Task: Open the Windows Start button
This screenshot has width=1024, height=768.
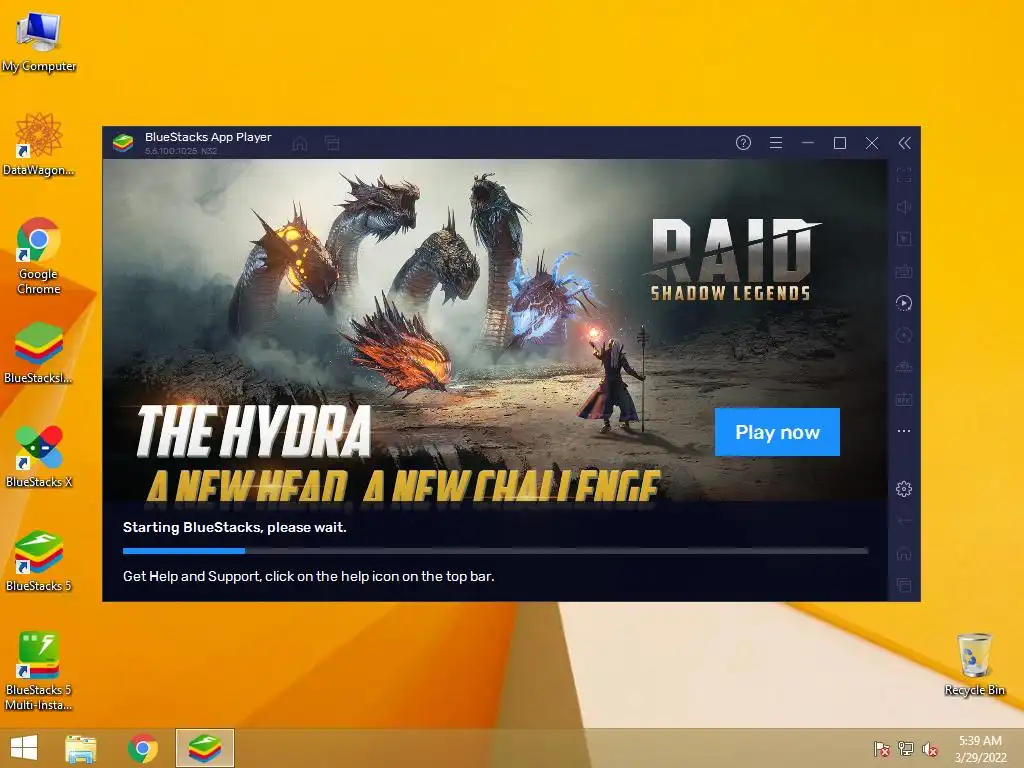Action: 24,747
